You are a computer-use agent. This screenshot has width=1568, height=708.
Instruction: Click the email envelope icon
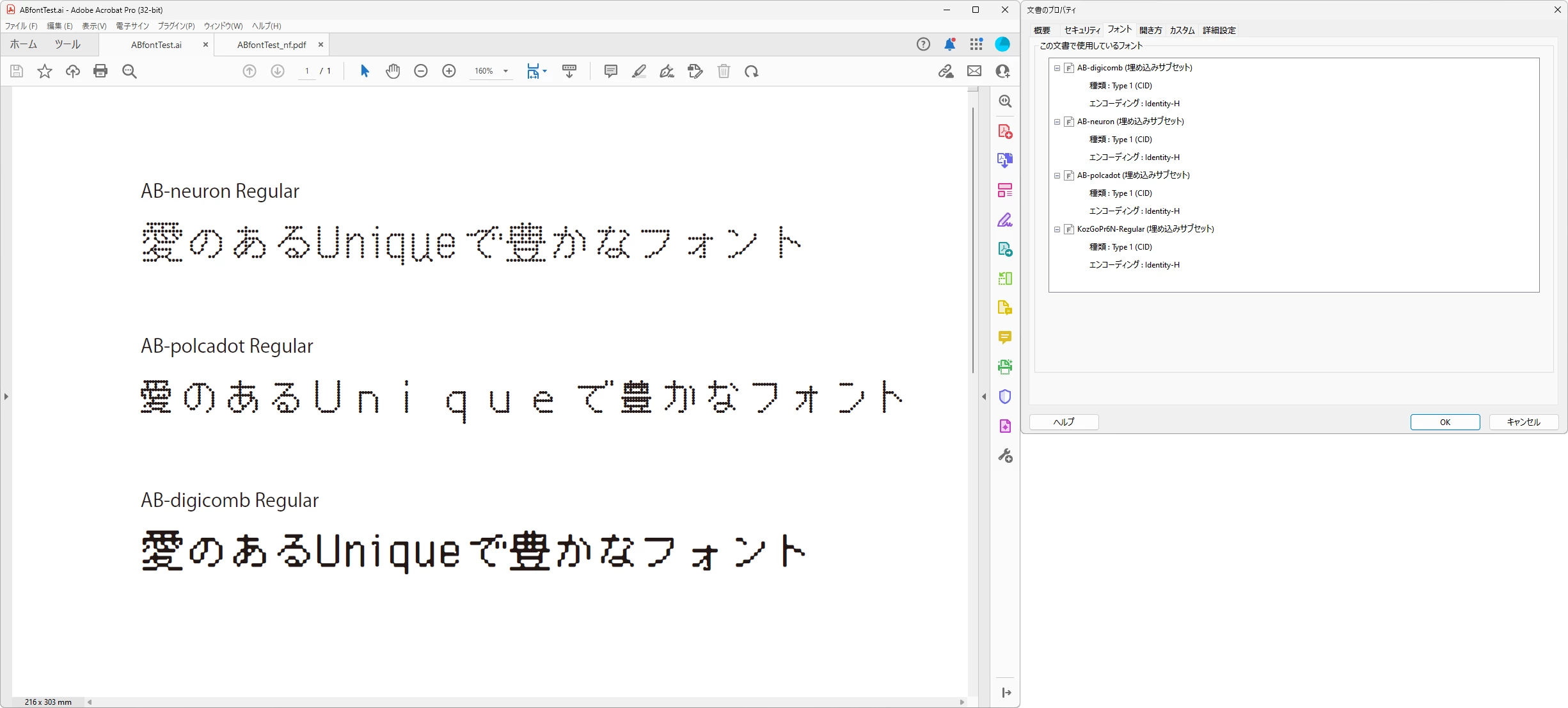pyautogui.click(x=974, y=71)
